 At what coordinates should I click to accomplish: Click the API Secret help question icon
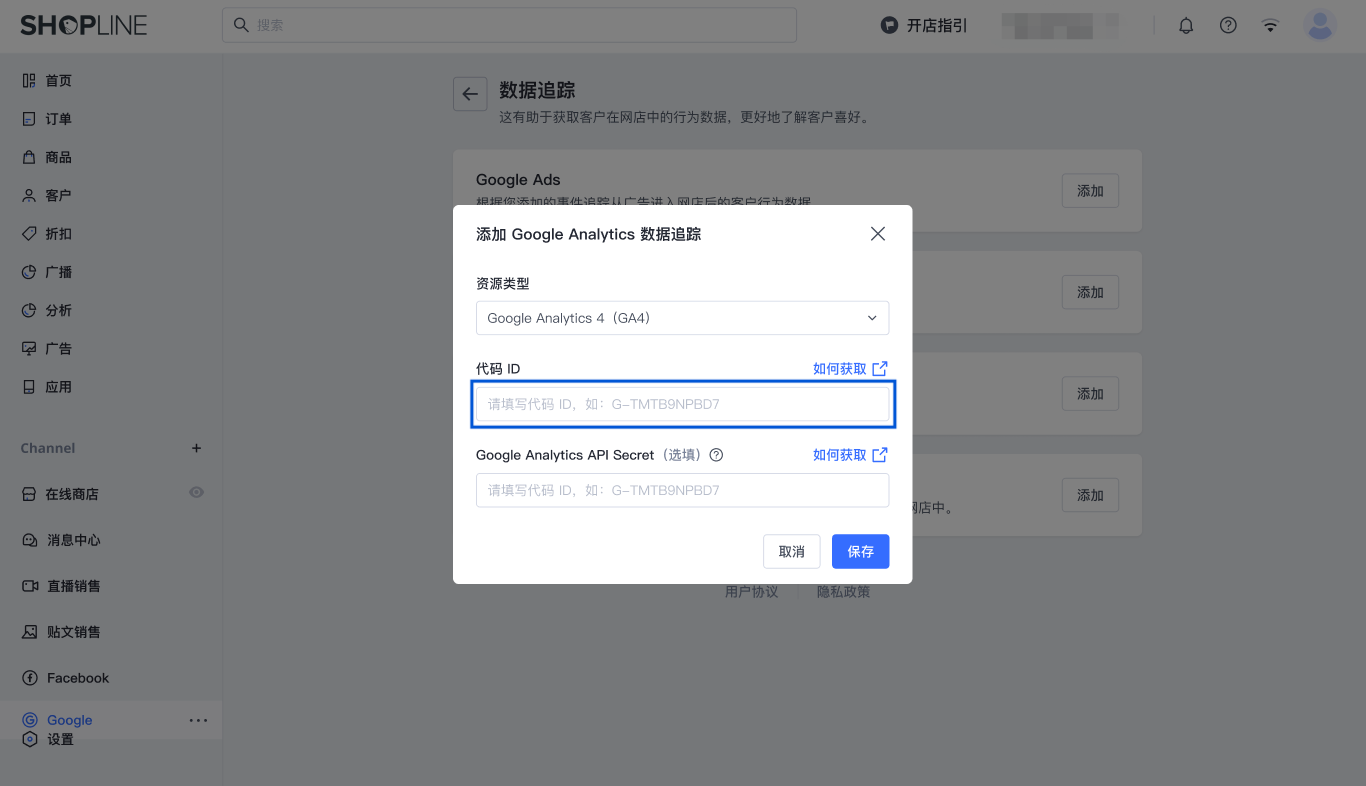tap(716, 455)
